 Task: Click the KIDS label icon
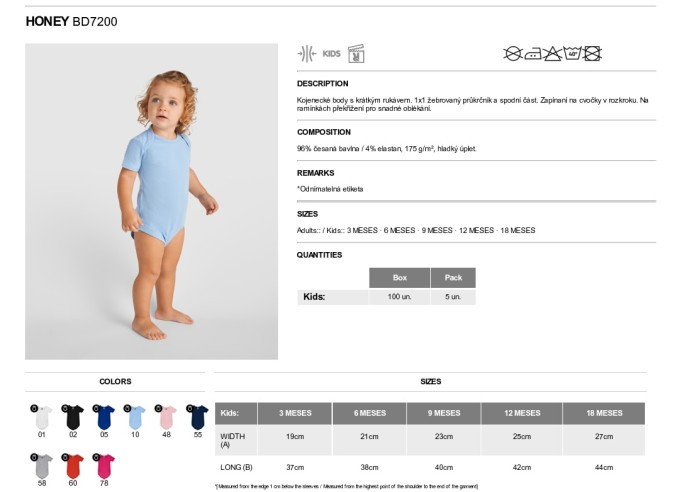[331, 54]
